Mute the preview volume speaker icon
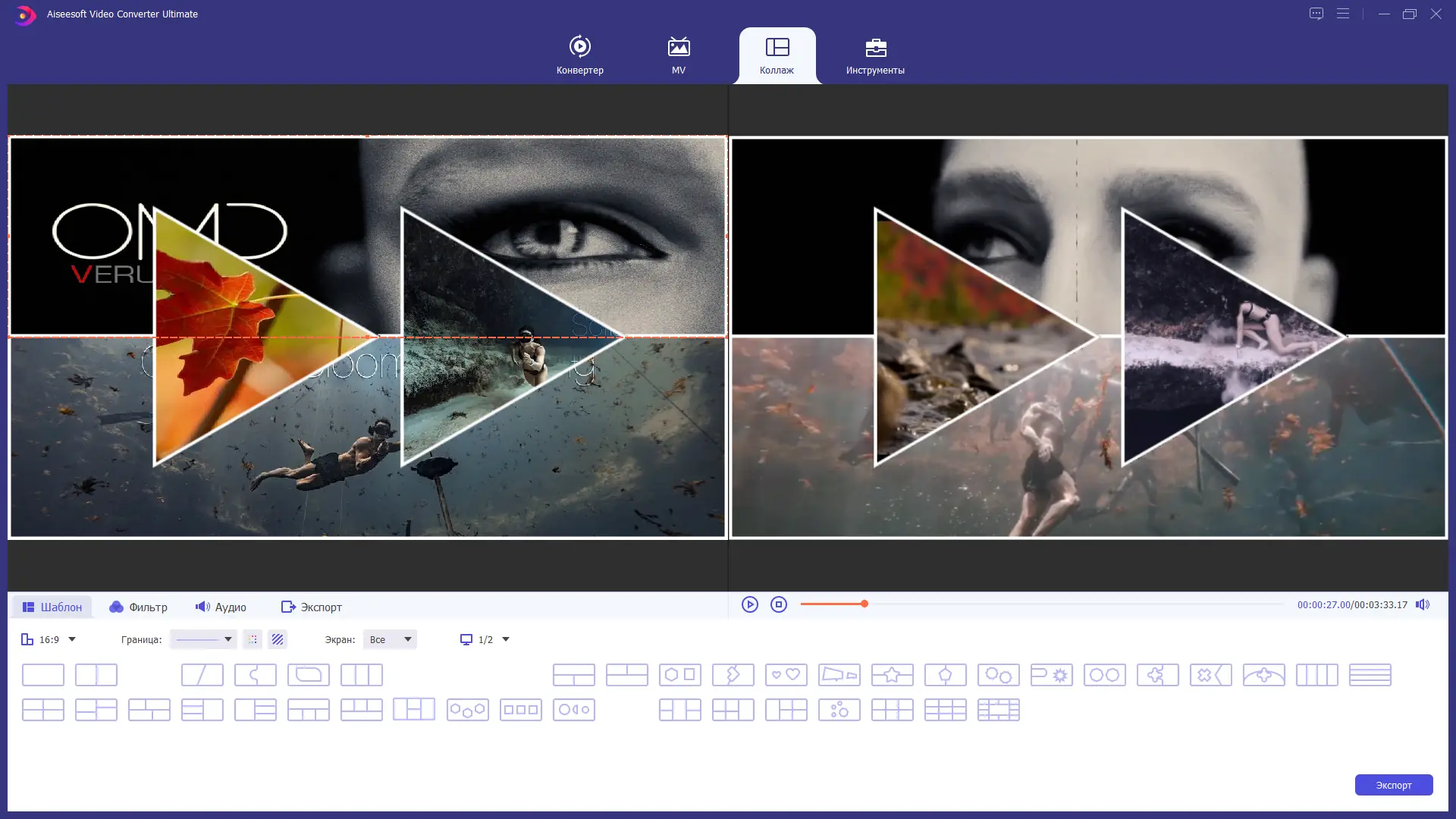Screen dimensions: 1456x819 tap(1423, 604)
